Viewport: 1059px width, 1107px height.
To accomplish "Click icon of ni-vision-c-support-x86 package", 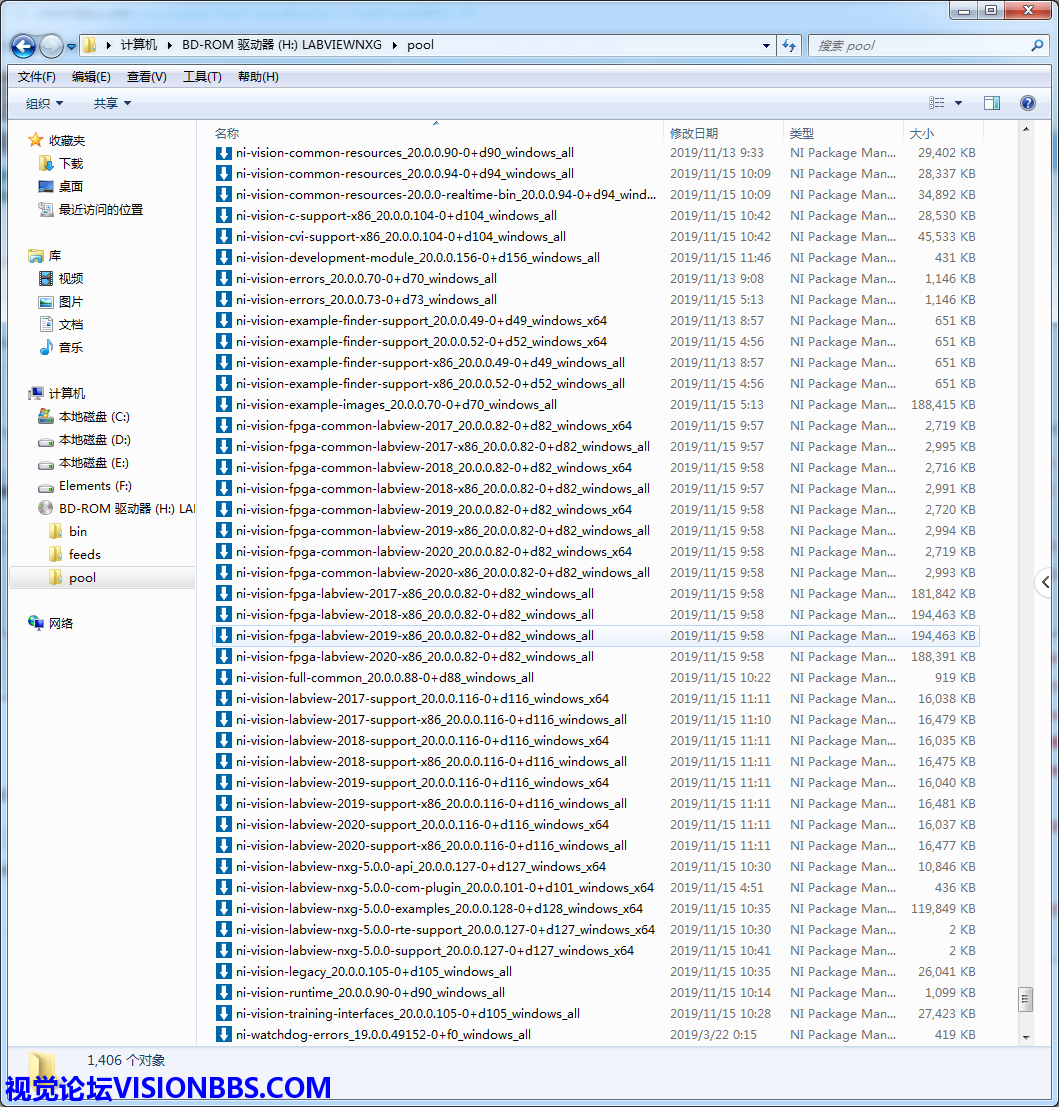I will point(224,215).
